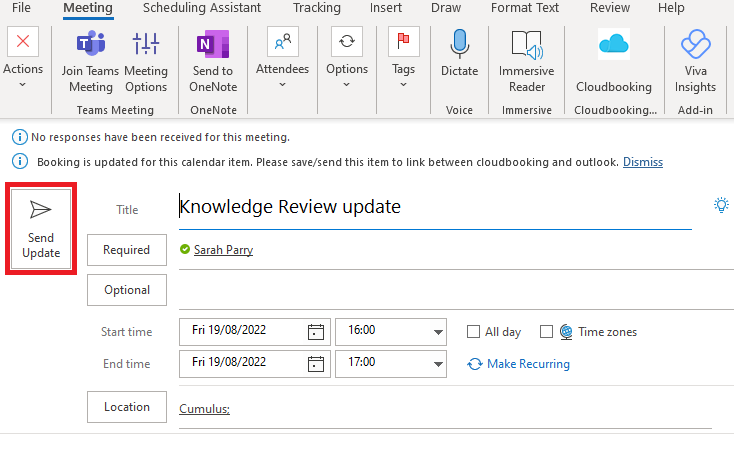This screenshot has width=734, height=466.
Task: Open End time calendar picker icon
Action: click(316, 363)
